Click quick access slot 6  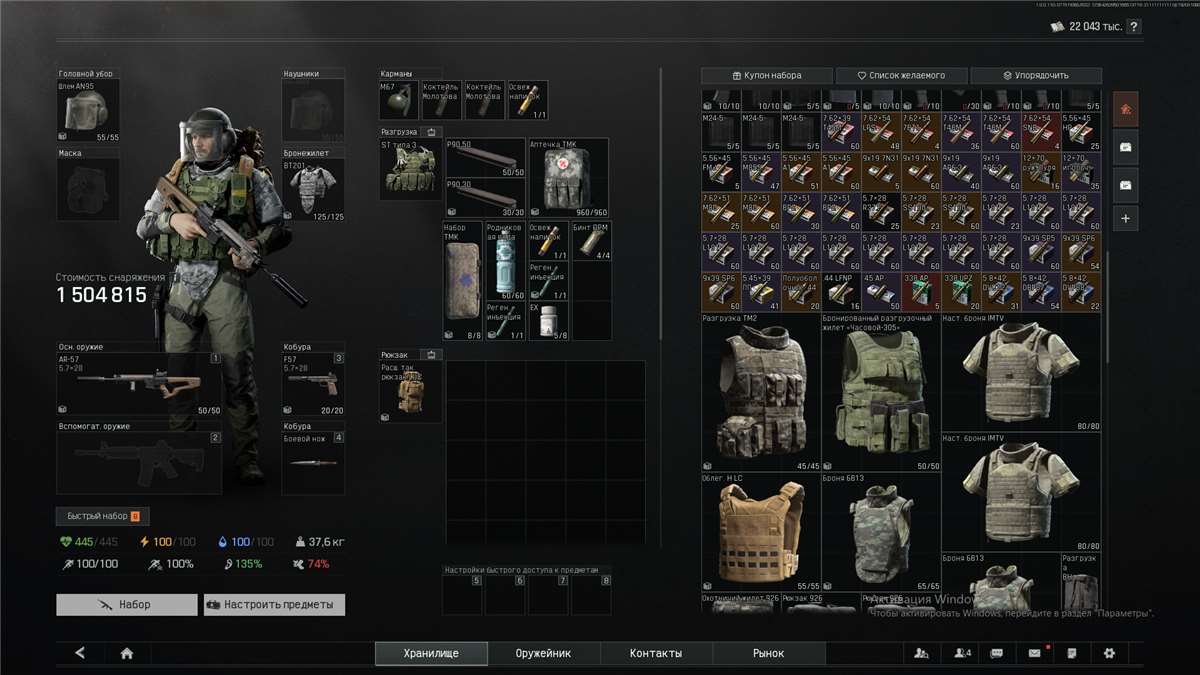(506, 595)
